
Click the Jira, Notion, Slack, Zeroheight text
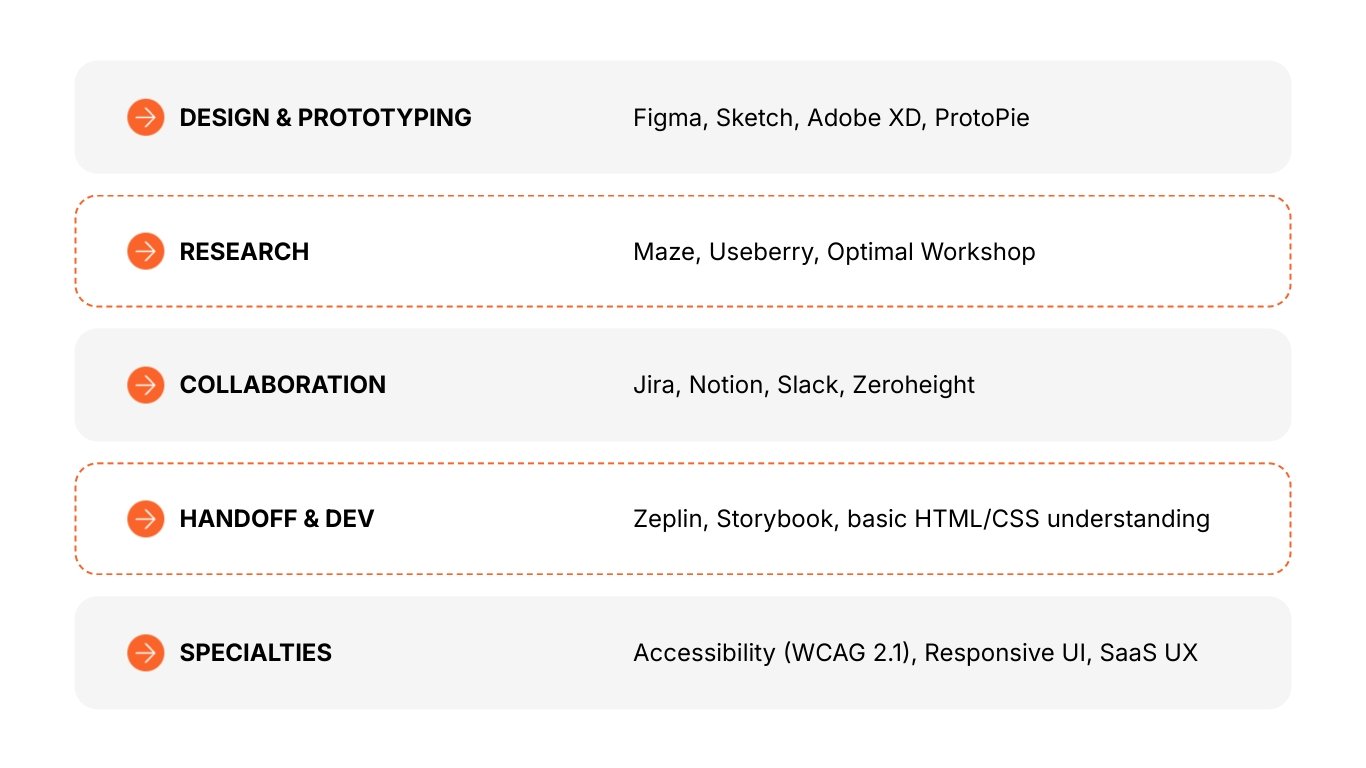click(804, 385)
